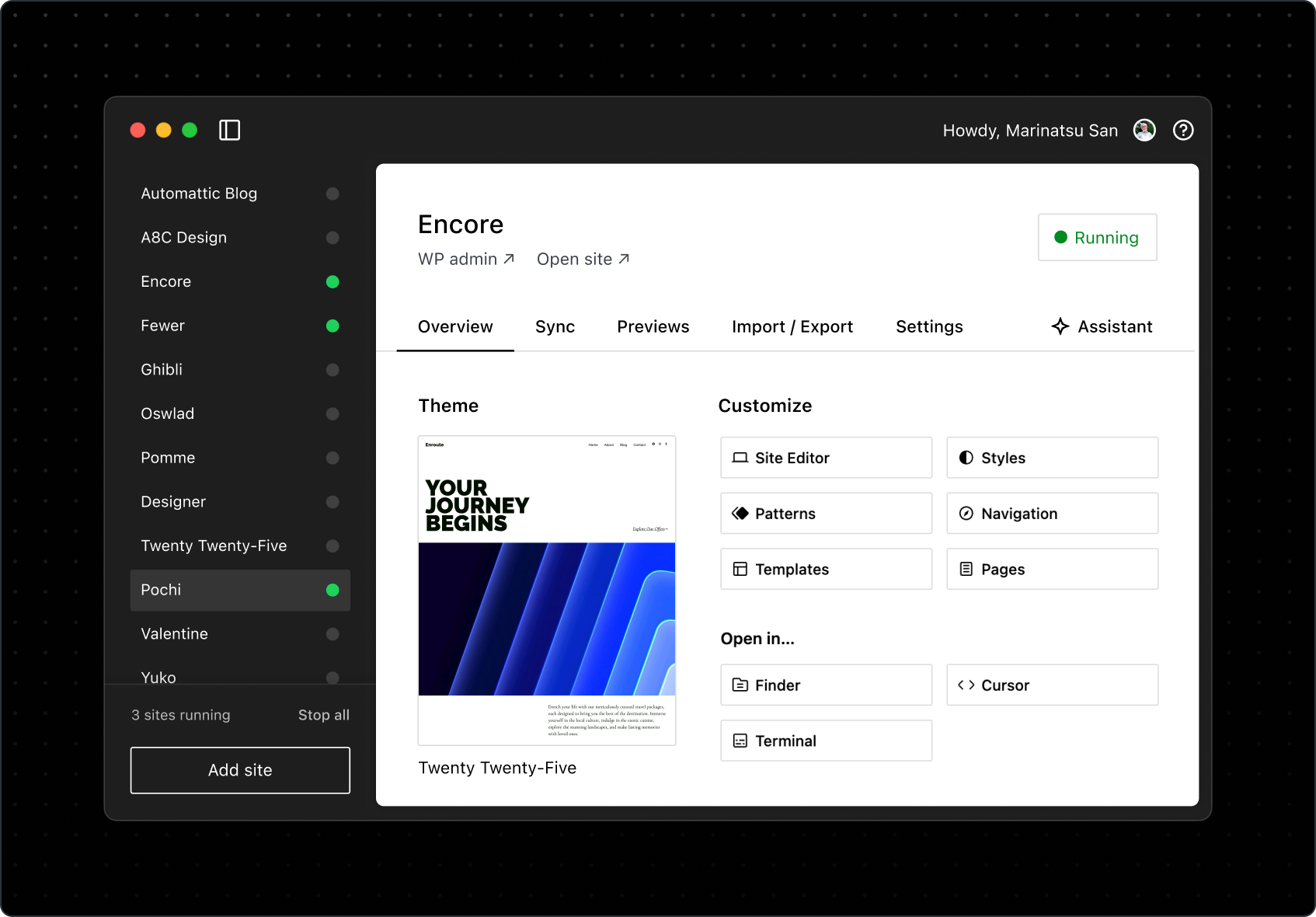1316x917 pixels.
Task: Toggle the Fewer site status dot
Action: pyautogui.click(x=332, y=326)
